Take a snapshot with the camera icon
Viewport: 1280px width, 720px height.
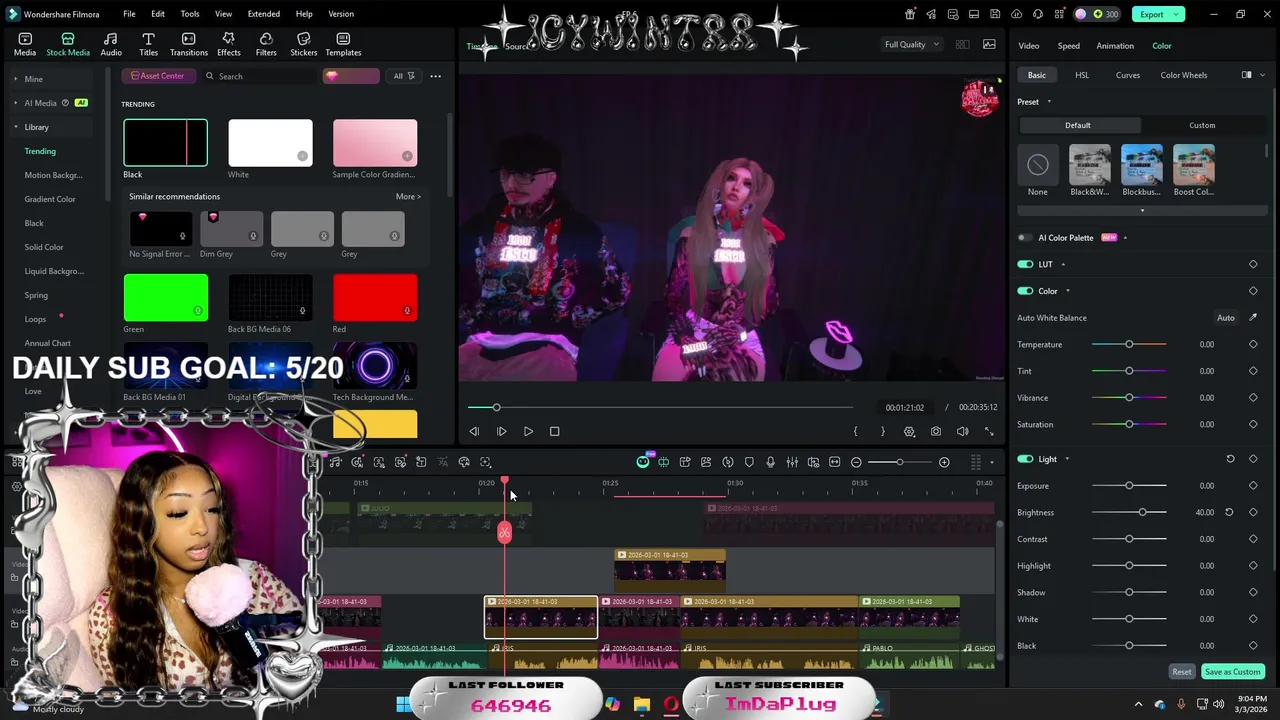(x=935, y=431)
